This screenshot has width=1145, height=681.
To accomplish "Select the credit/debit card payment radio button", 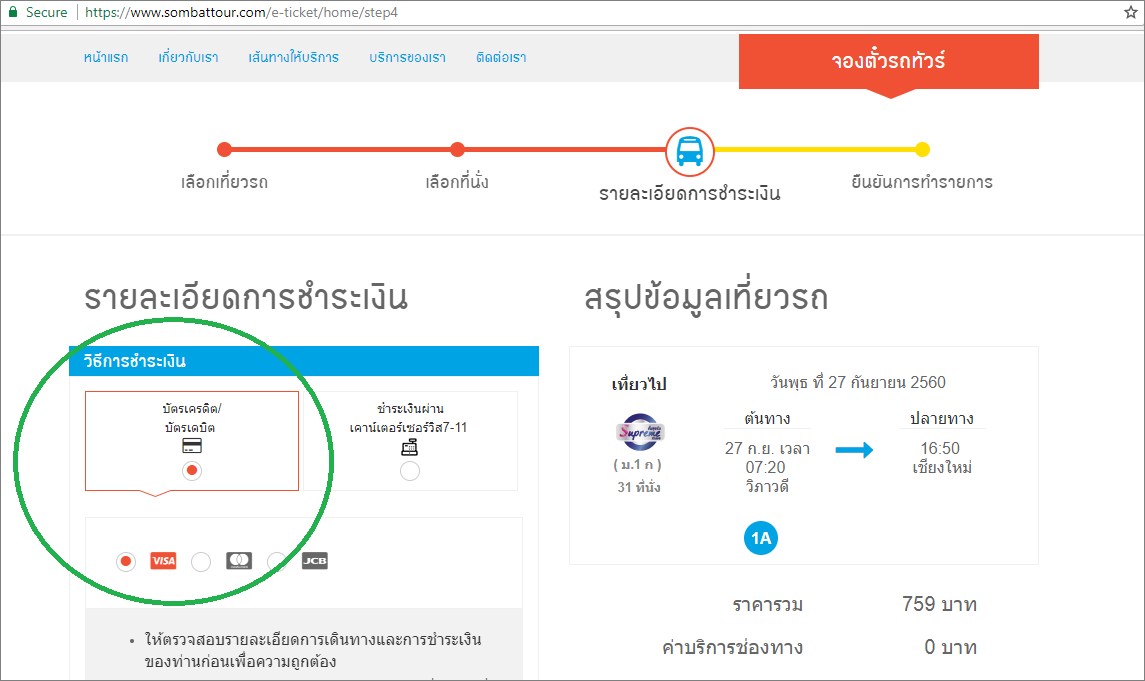I will (192, 471).
